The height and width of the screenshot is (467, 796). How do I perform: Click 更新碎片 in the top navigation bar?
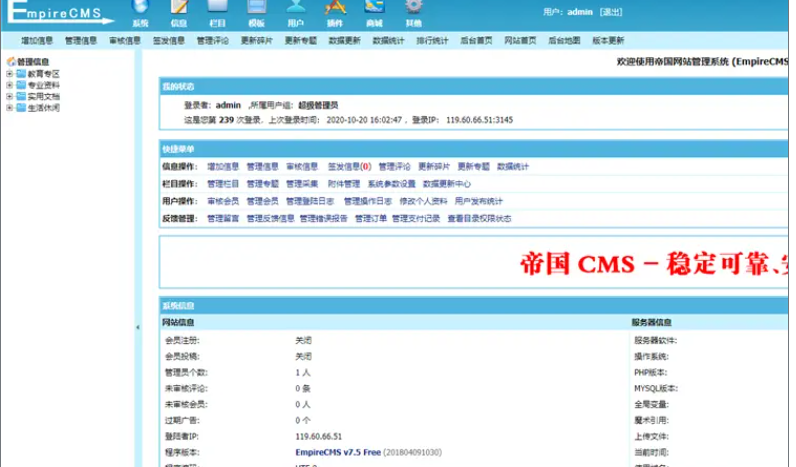[x=256, y=41]
